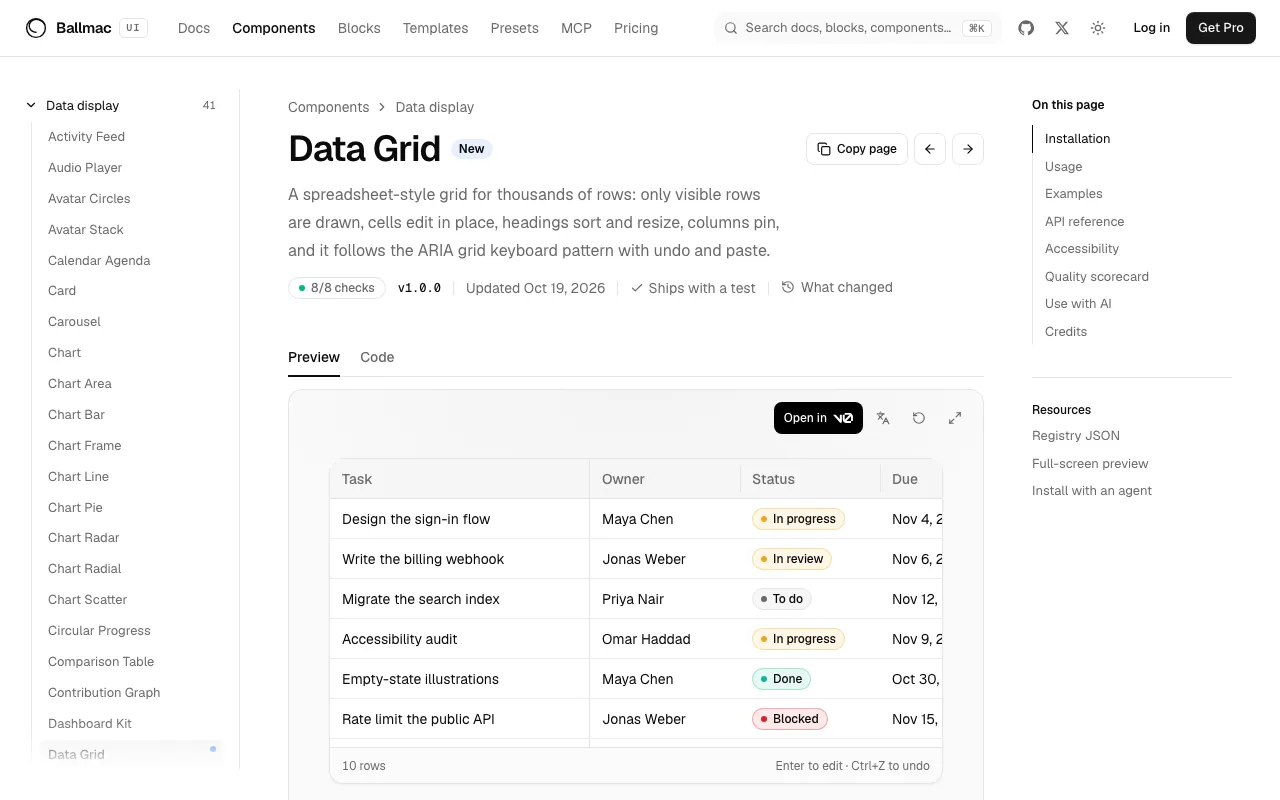Open the Registry JSON resource link

pyautogui.click(x=1076, y=435)
